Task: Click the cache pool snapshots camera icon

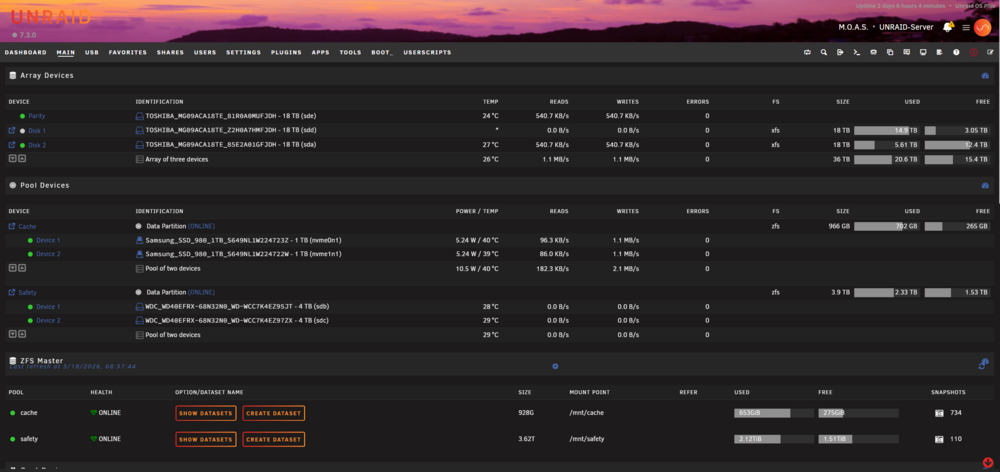Action: [939, 413]
